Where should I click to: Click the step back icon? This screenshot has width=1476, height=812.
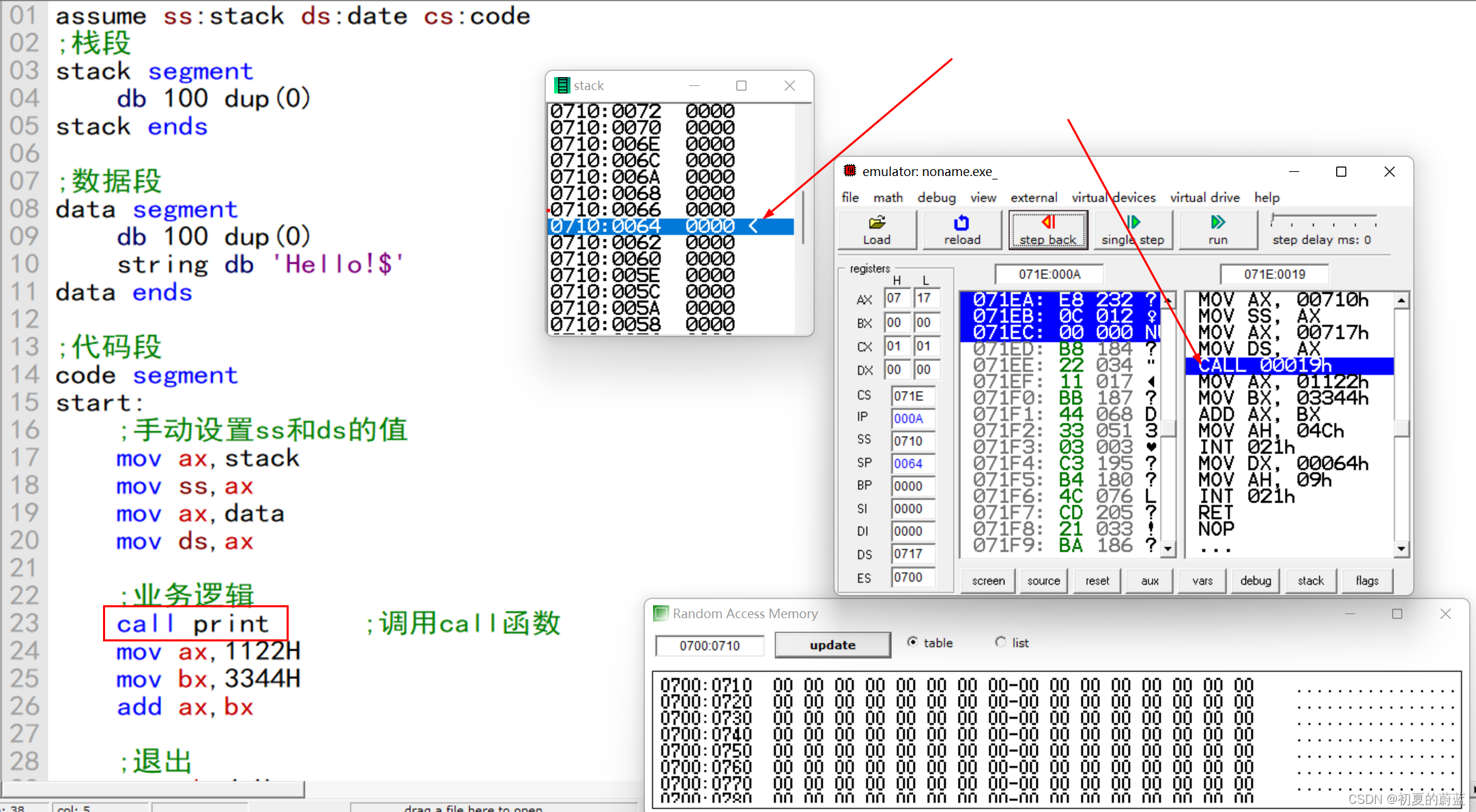(1048, 222)
